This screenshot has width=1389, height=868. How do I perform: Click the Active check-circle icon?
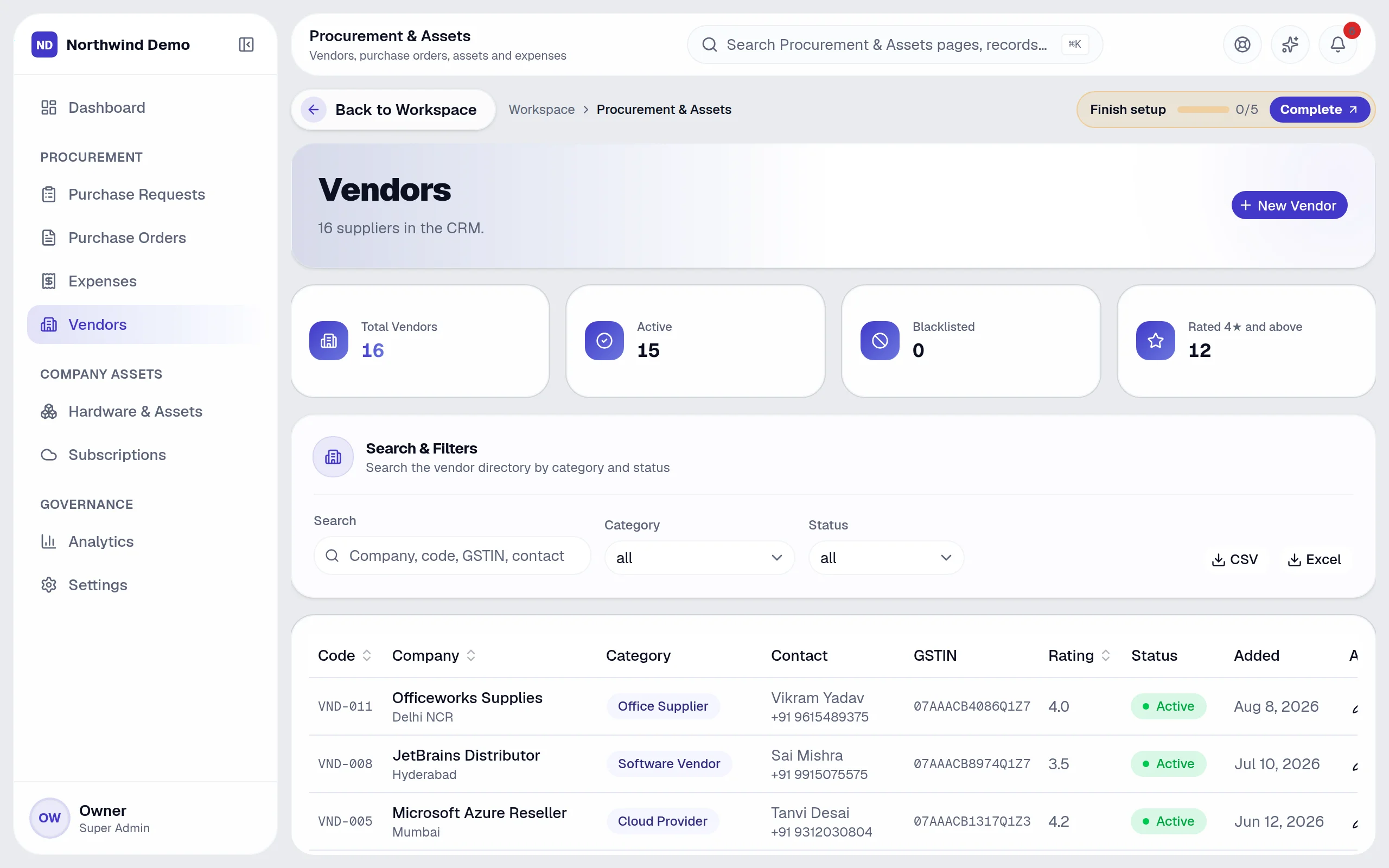[604, 341]
